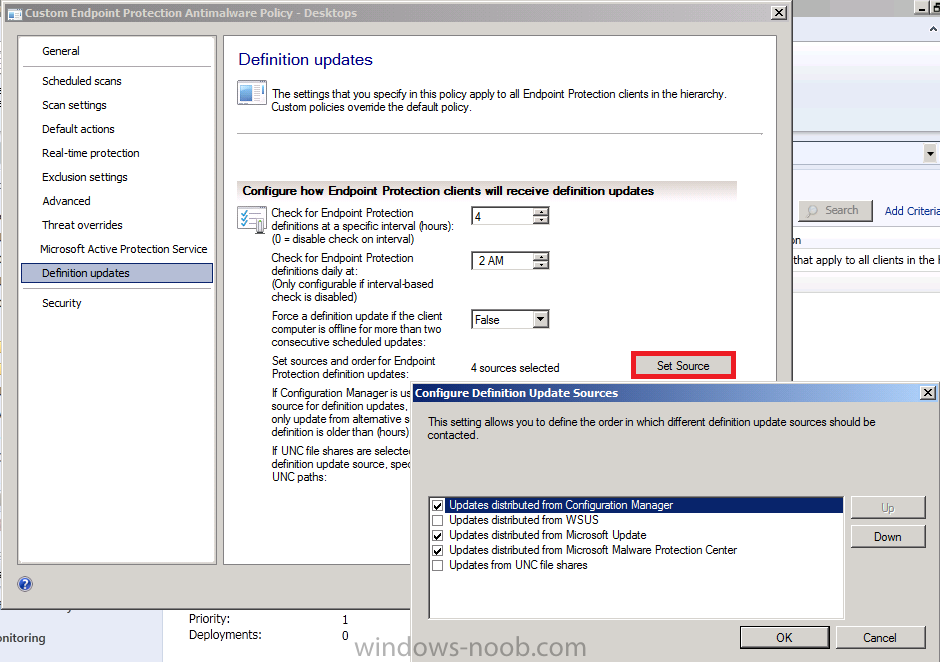Image resolution: width=940 pixels, height=662 pixels.
Task: Close the Custom Endpoint Protection Antimalware Policy window
Action: 778,13
